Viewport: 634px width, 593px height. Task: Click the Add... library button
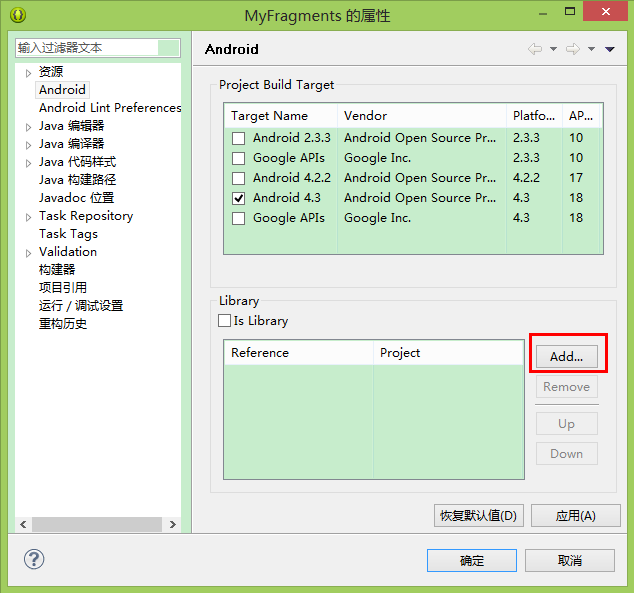point(566,357)
